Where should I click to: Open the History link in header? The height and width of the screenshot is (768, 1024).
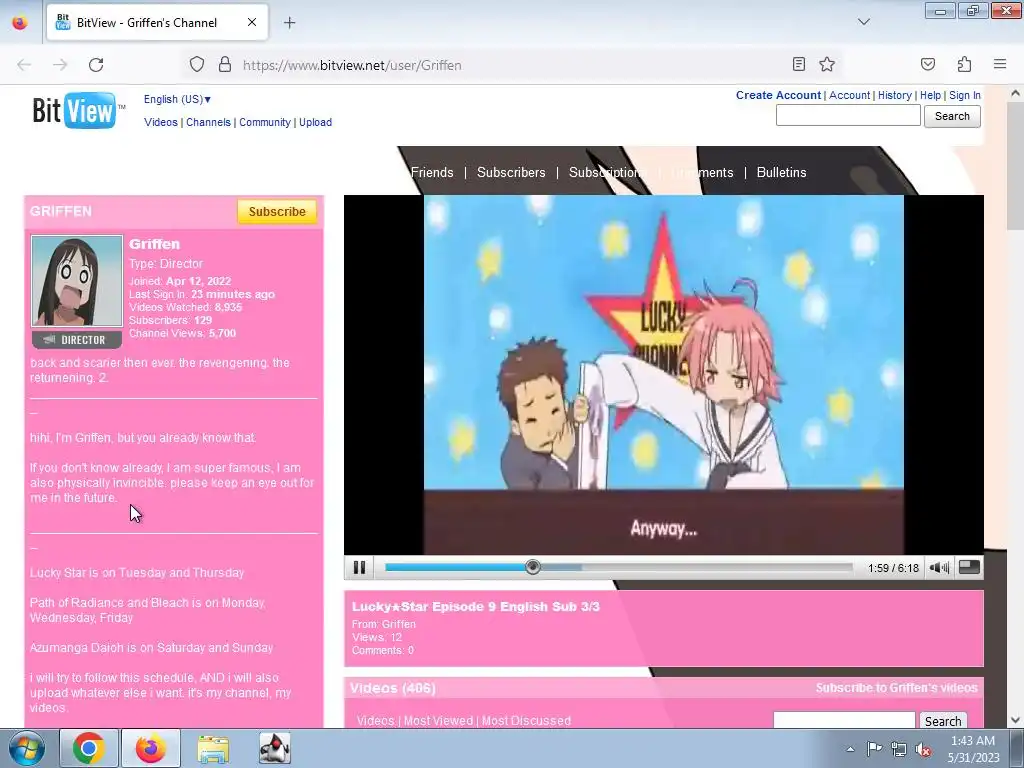pos(895,95)
